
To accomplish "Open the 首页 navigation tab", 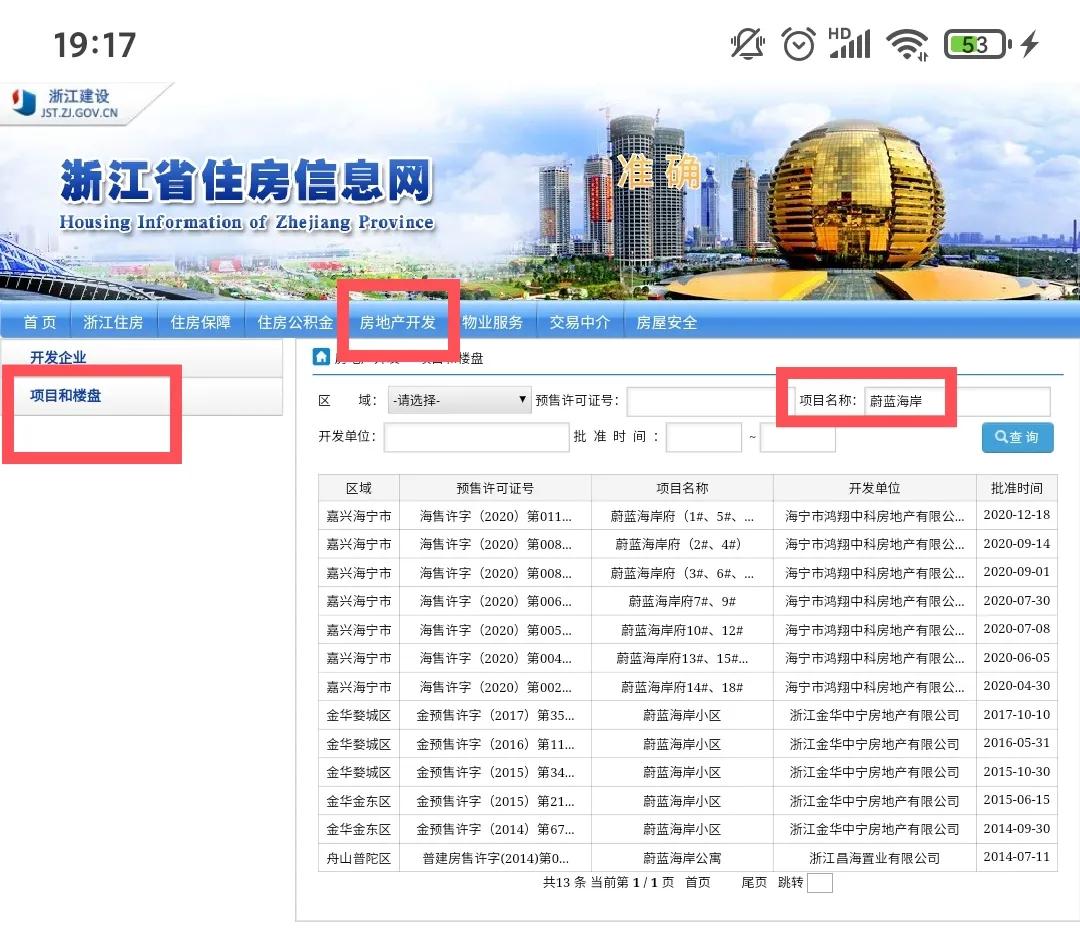I will (x=40, y=322).
